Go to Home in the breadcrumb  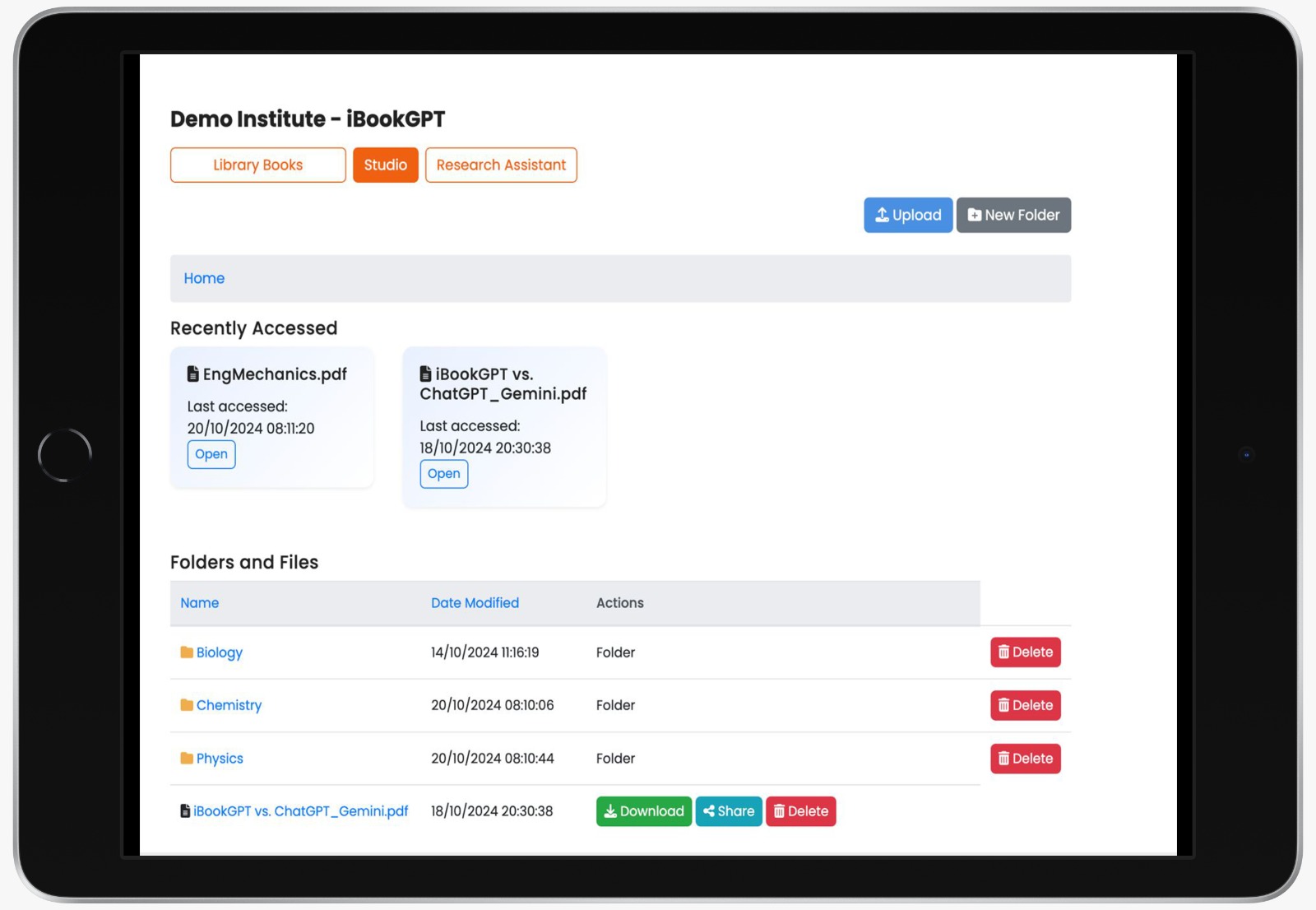click(204, 278)
